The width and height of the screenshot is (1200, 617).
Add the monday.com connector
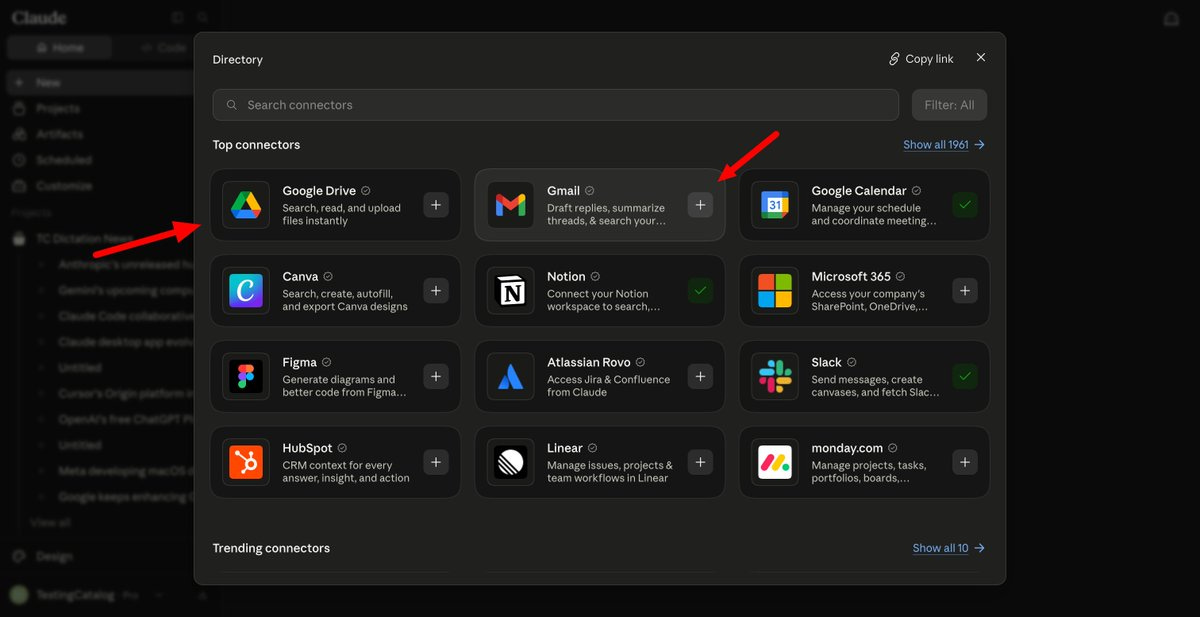coord(965,462)
